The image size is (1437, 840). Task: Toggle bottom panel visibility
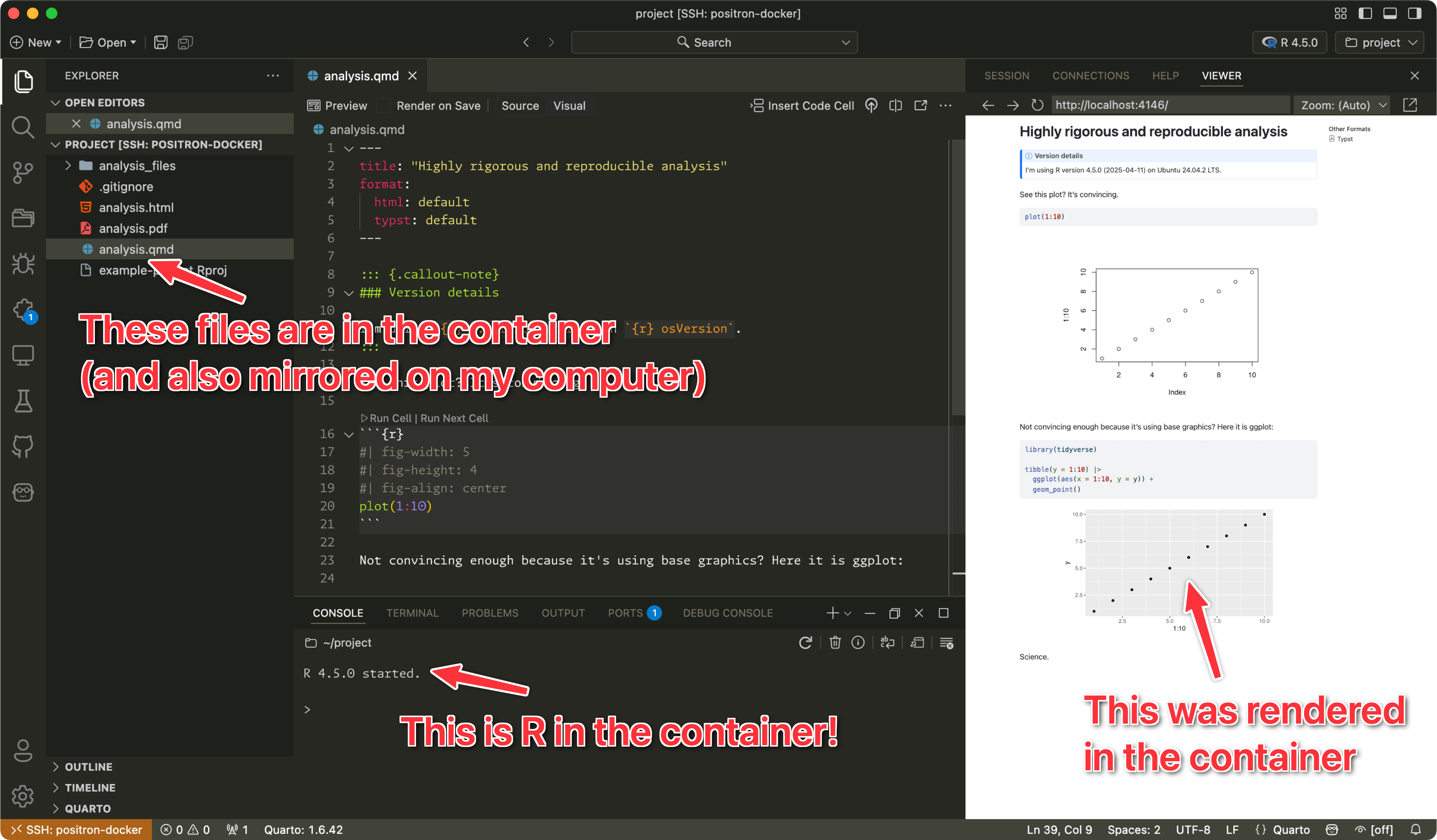[x=1390, y=13]
